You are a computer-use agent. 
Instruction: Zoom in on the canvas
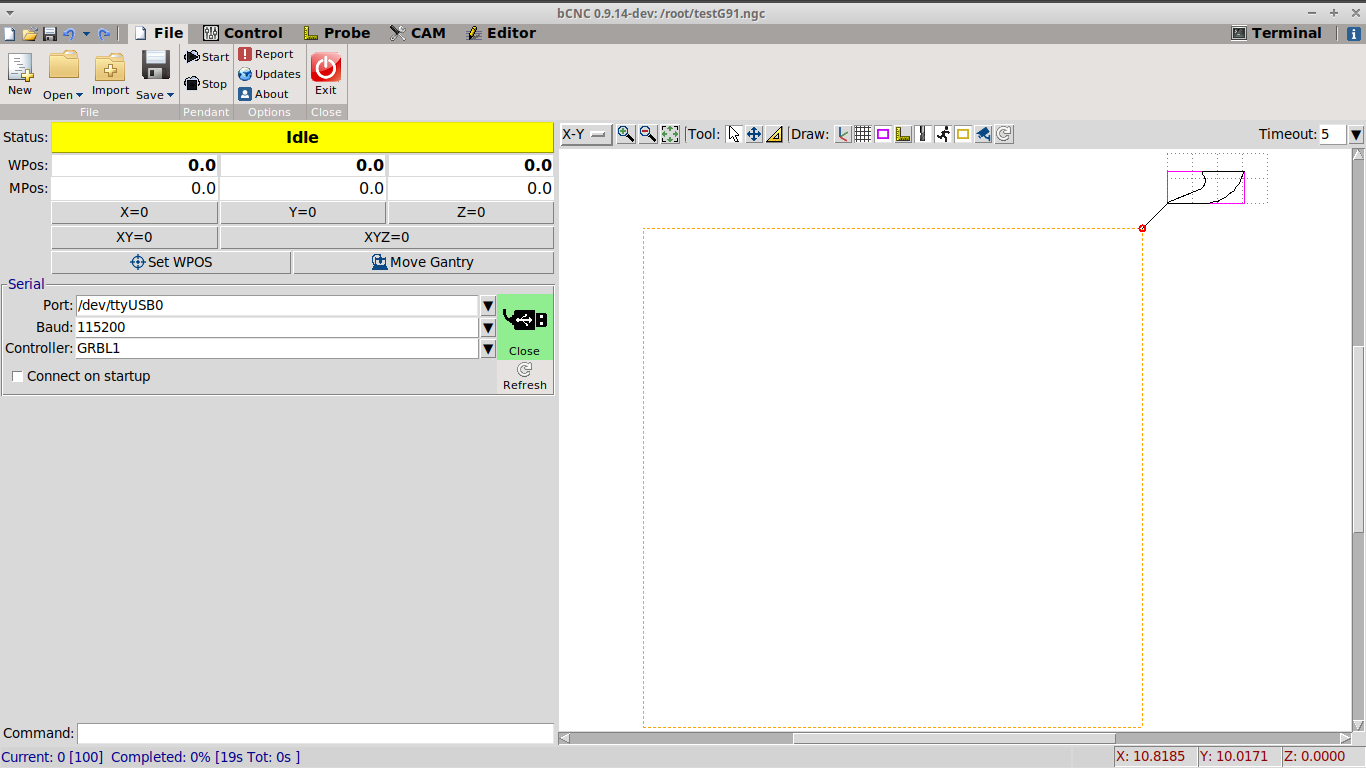coord(626,134)
